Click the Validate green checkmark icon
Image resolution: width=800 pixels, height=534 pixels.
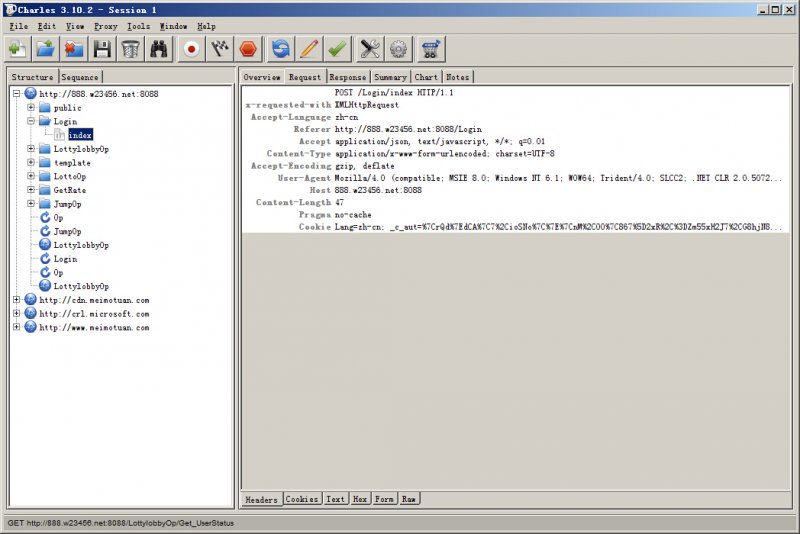click(337, 49)
